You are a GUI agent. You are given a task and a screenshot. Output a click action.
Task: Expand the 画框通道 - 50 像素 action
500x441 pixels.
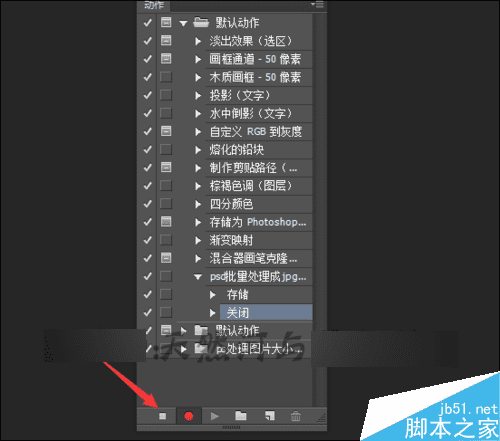click(198, 59)
